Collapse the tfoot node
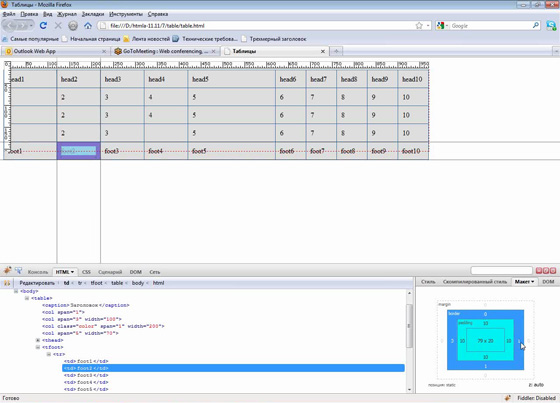Viewport: 560px width, 403px height. coord(38,347)
